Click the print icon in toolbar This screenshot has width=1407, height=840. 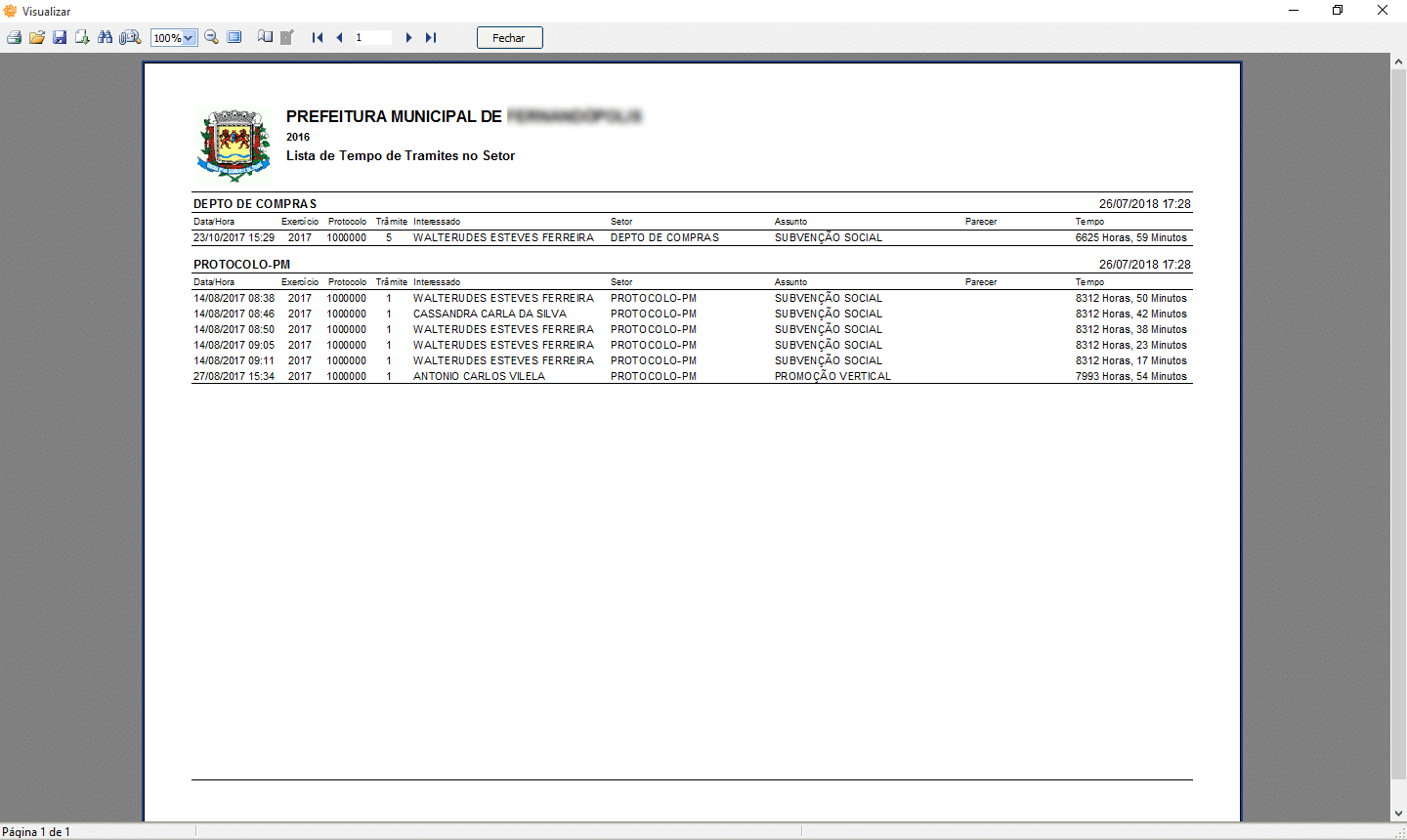(x=14, y=38)
